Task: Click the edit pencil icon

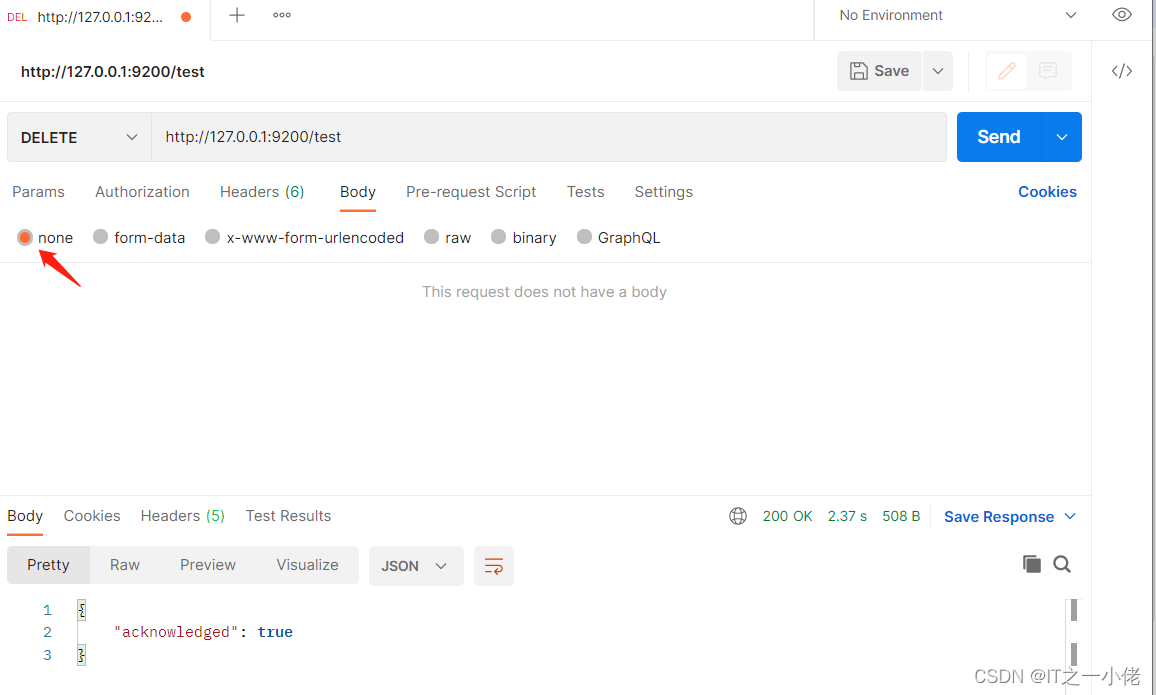Action: pos(1006,71)
